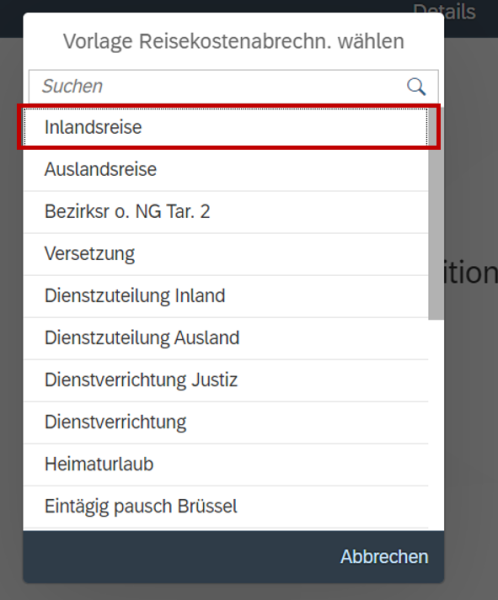Select Eintägig pausch Brüssel
Screen dimensions: 498x600
(x=226, y=506)
